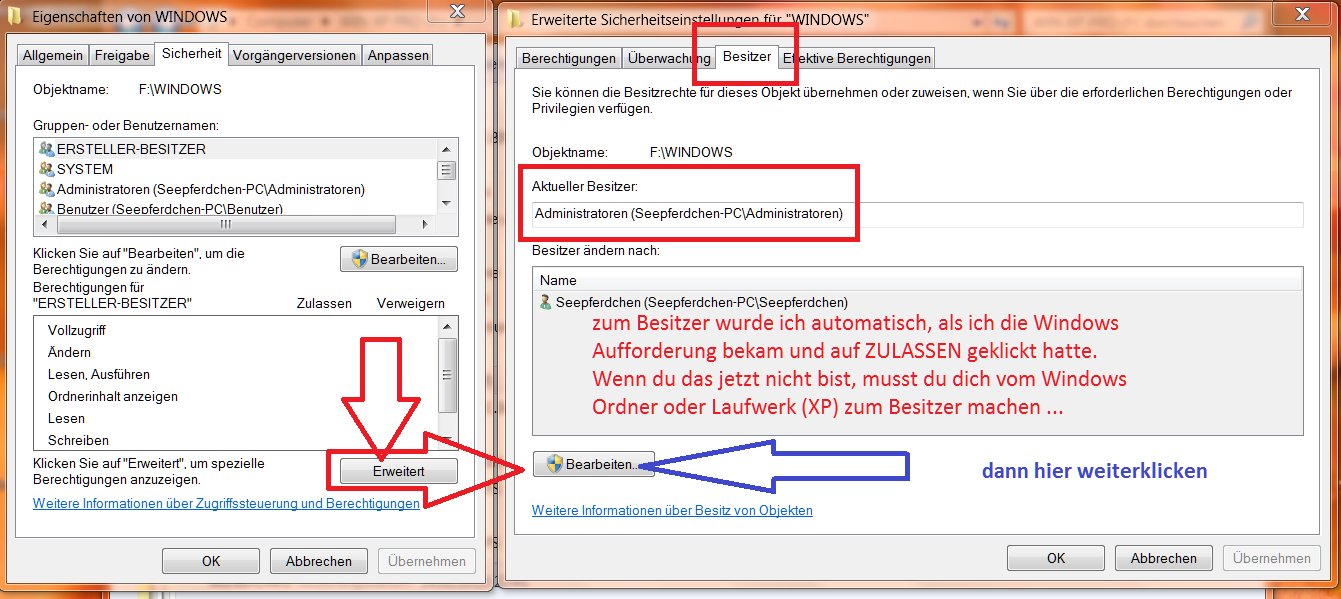The width and height of the screenshot is (1341, 599).
Task: Click Bearbeiten button in advanced security window
Action: (594, 464)
